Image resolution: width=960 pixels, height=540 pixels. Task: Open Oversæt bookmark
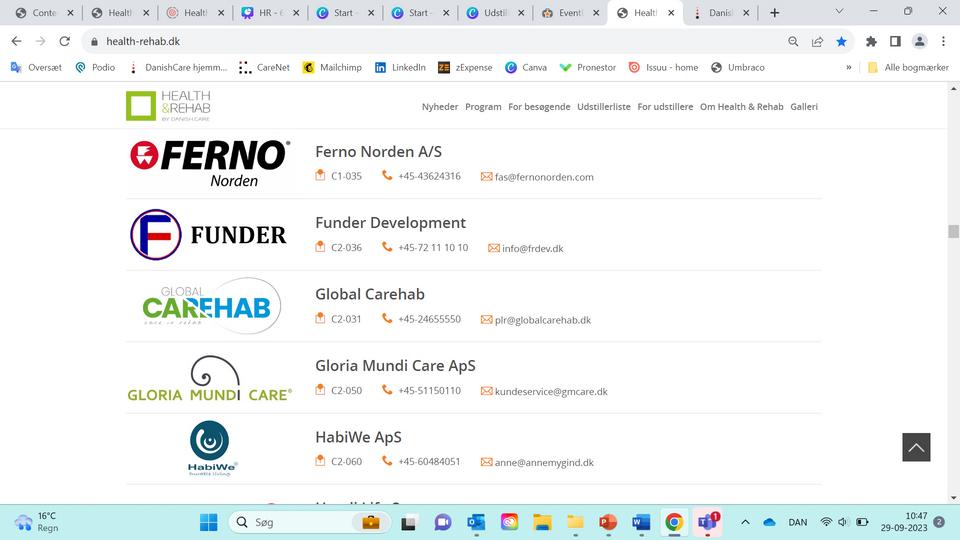(x=36, y=67)
